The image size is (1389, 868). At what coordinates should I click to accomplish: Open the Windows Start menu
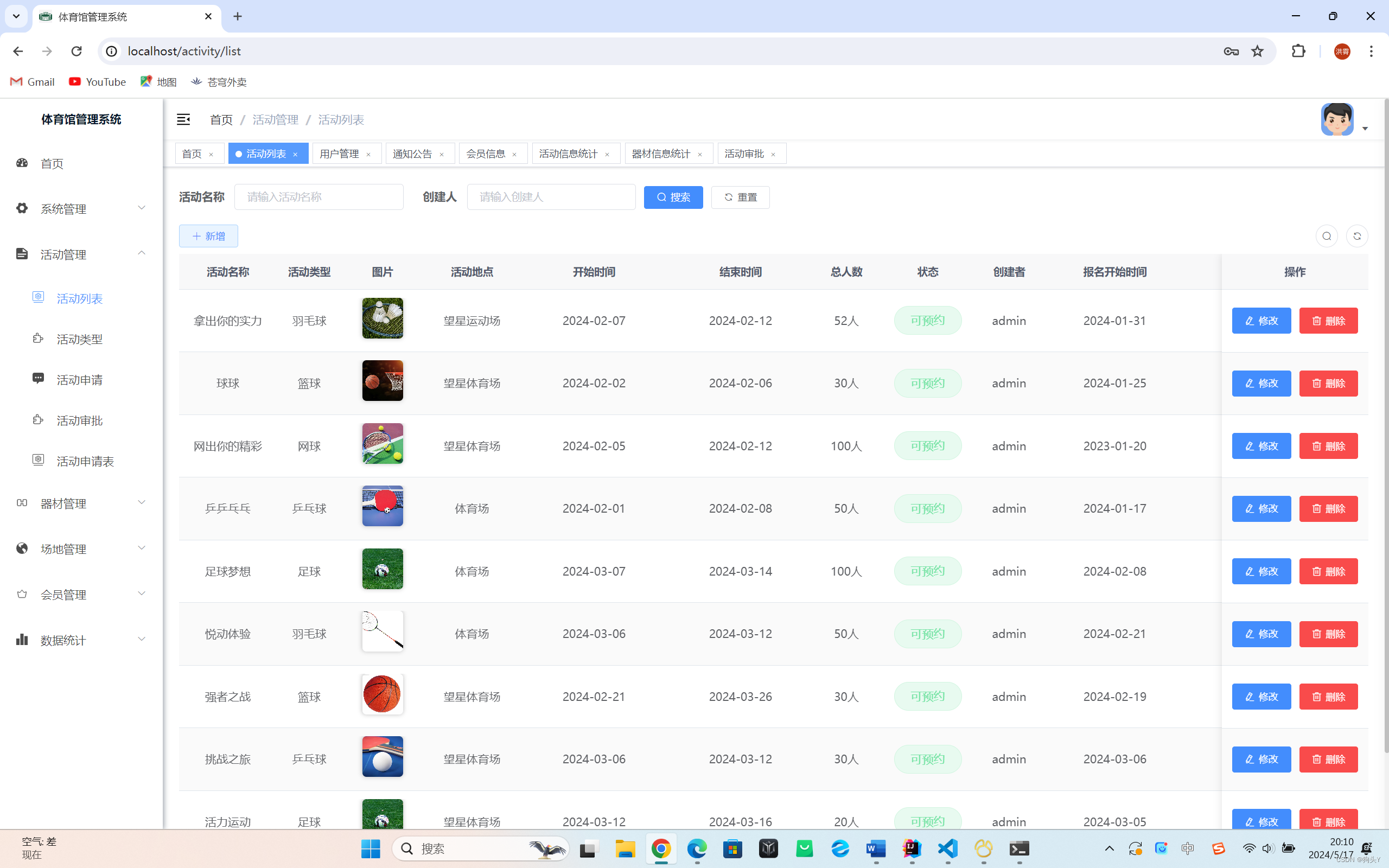point(371,848)
